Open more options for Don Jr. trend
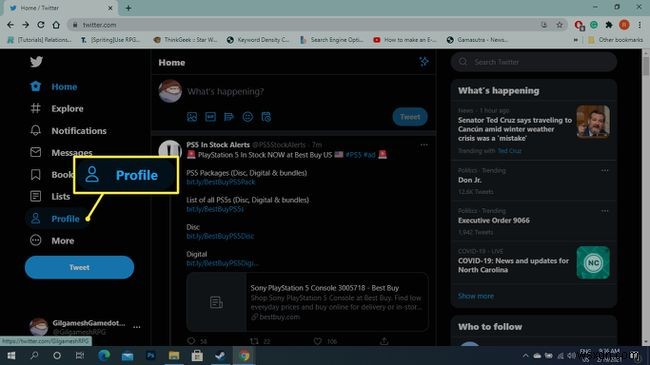 pyautogui.click(x=605, y=170)
